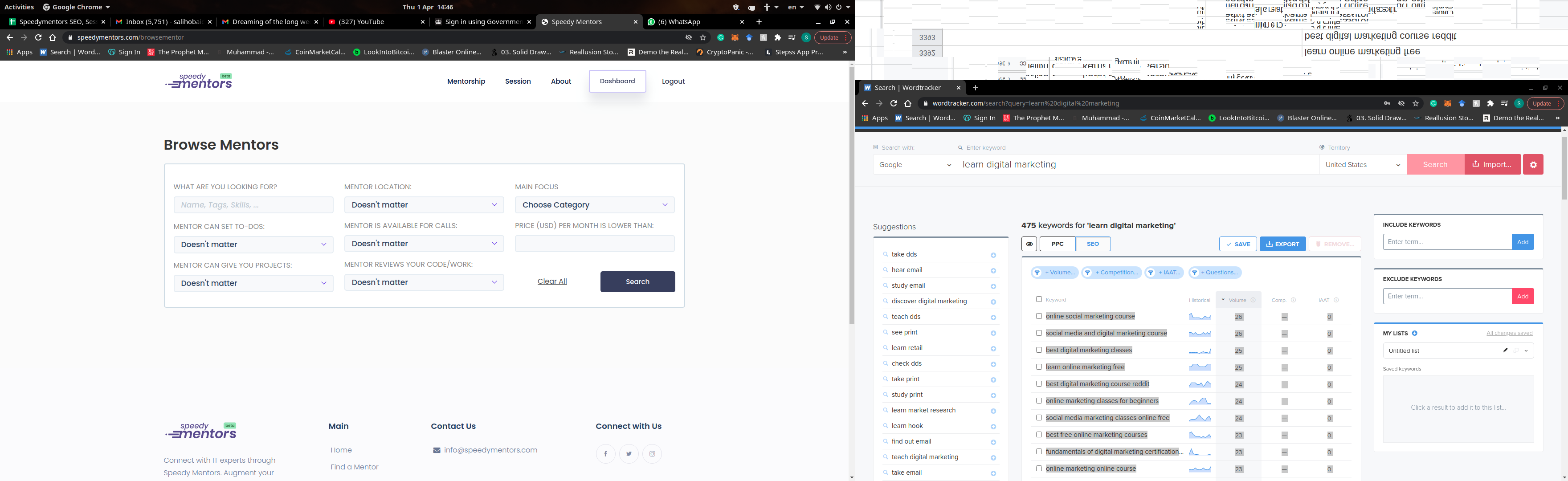Reload the Wordtracker page
This screenshot has height=481, width=1568.
pyautogui.click(x=894, y=103)
